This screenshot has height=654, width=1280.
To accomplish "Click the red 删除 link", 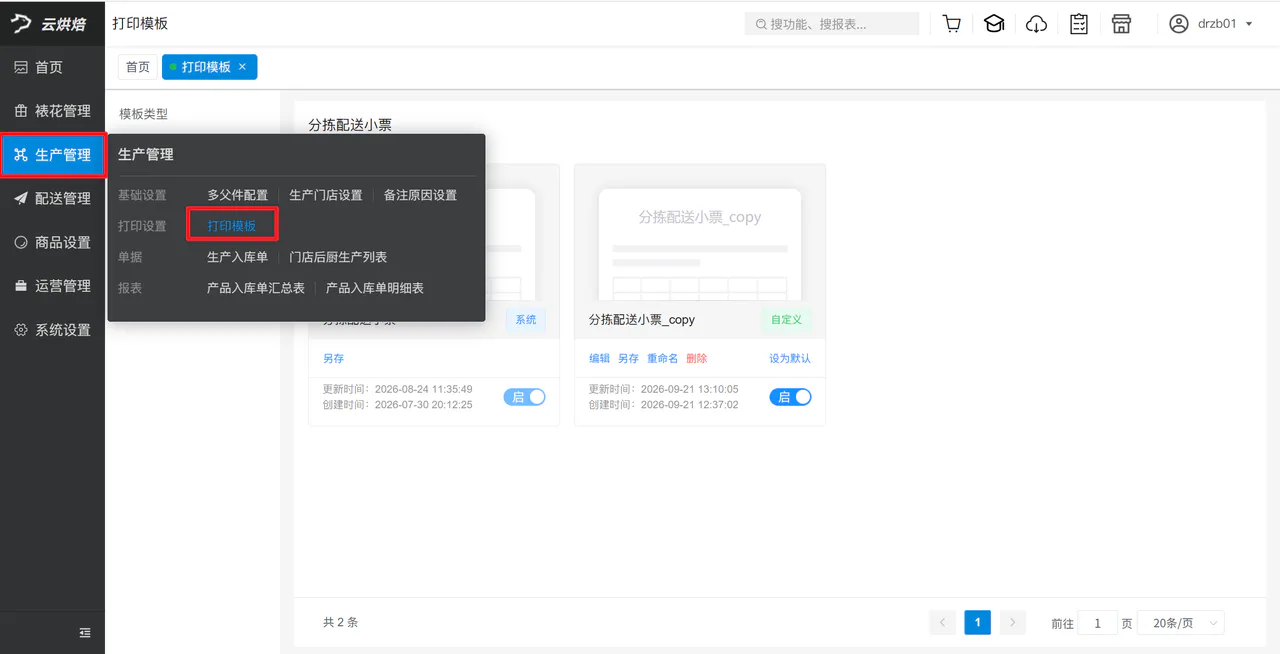I will click(x=696, y=358).
